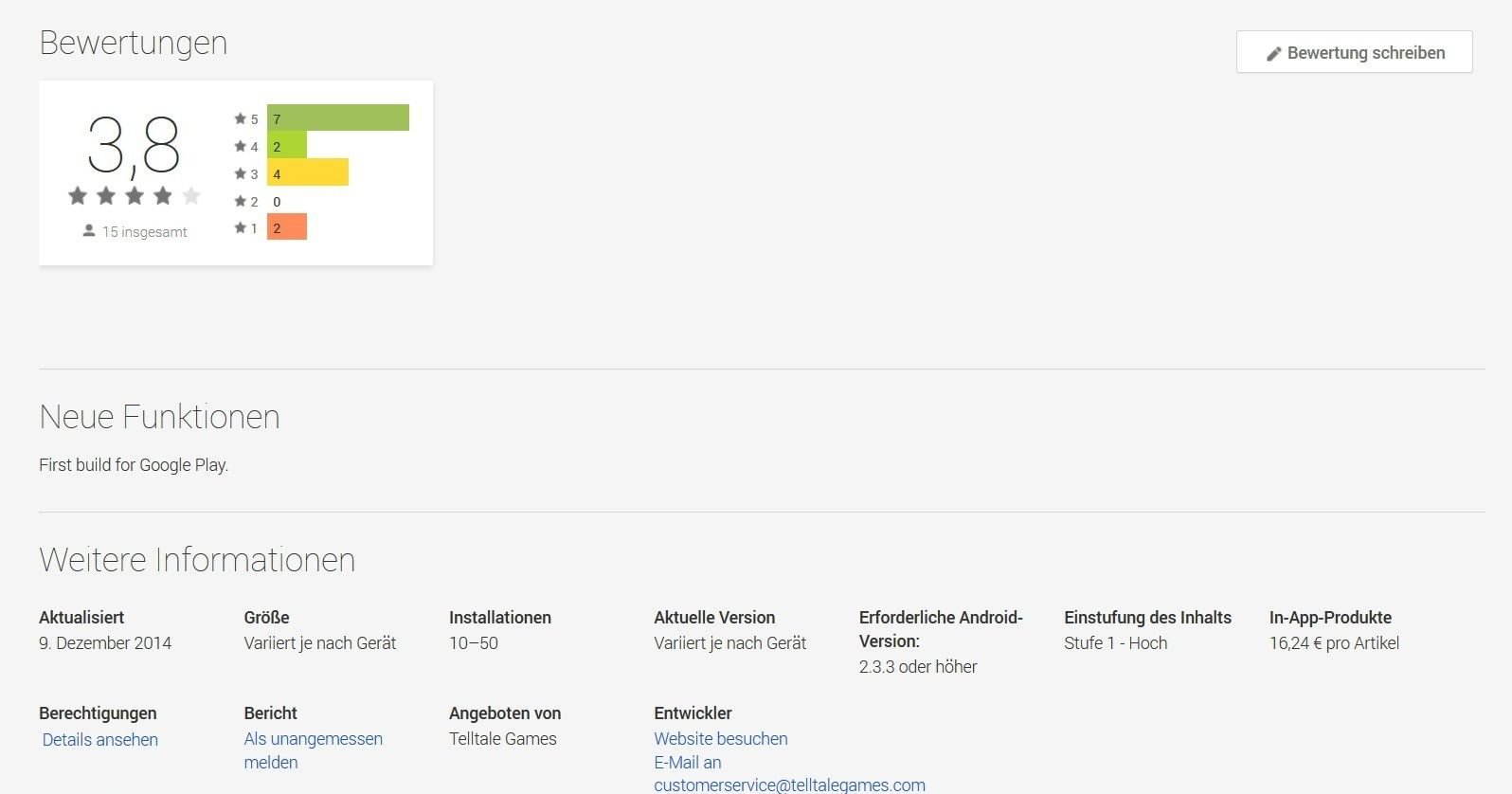Screen dimensions: 1512x794
Task: Click '16,24 € pro Artikel' price
Action: (1334, 643)
